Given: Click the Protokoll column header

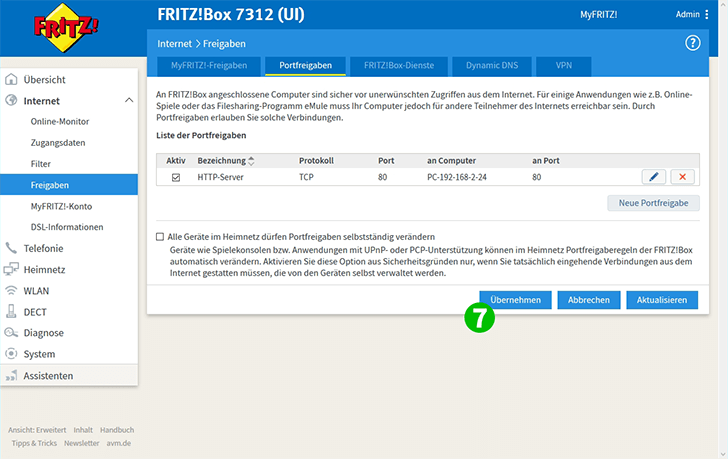Looking at the screenshot, I should 316,161.
